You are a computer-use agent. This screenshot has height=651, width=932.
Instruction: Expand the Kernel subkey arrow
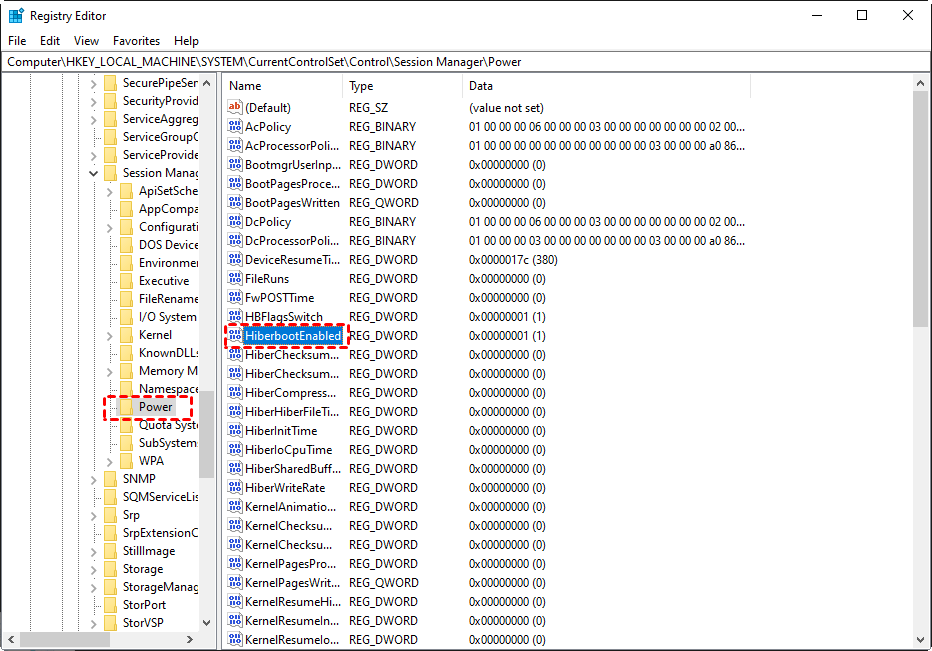(x=109, y=335)
